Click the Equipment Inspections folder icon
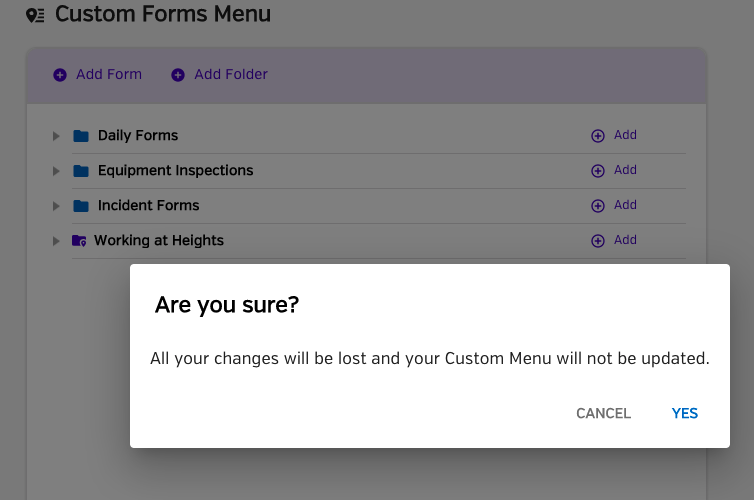Image resolution: width=754 pixels, height=500 pixels. coord(81,171)
